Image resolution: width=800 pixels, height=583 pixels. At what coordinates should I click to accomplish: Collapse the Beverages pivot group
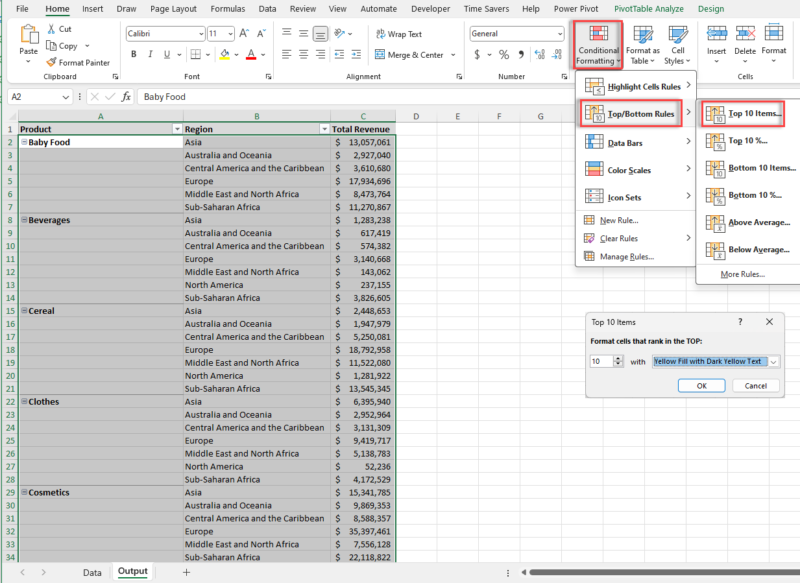(24, 220)
